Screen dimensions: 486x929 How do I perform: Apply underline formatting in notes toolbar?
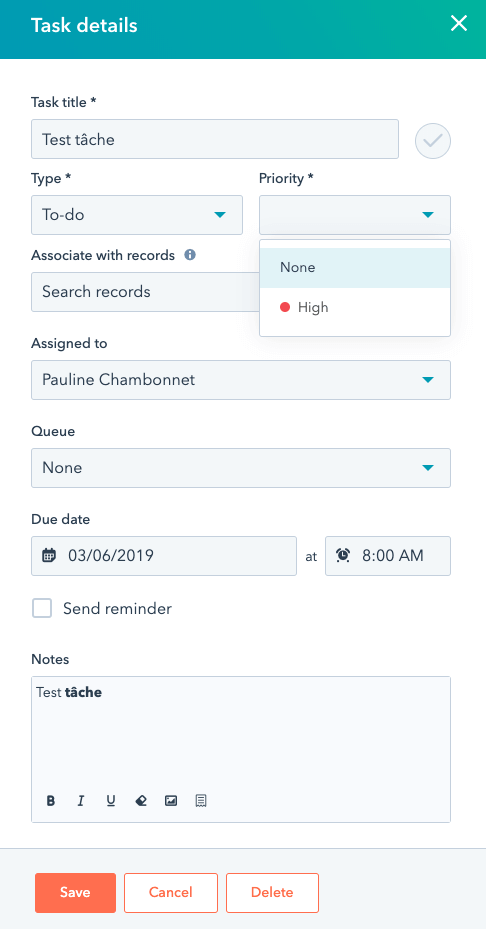point(111,801)
